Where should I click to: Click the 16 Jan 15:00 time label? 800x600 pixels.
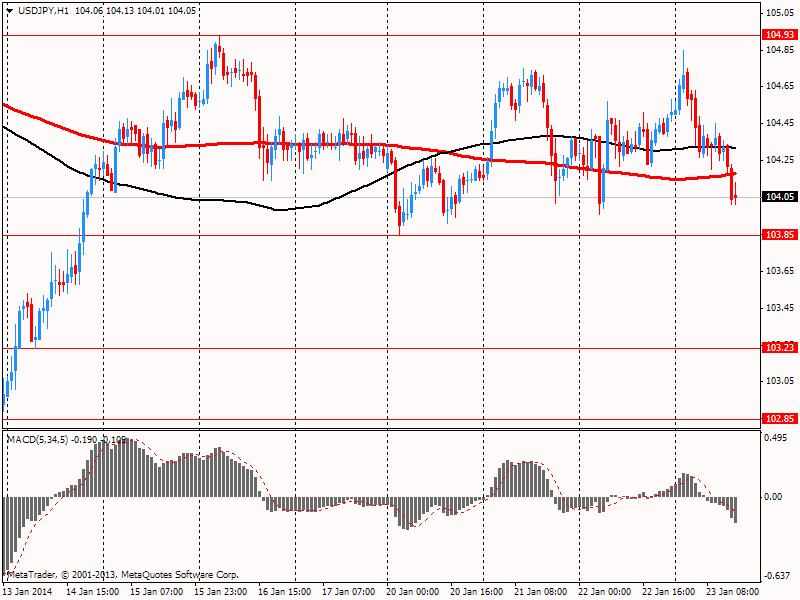point(285,592)
